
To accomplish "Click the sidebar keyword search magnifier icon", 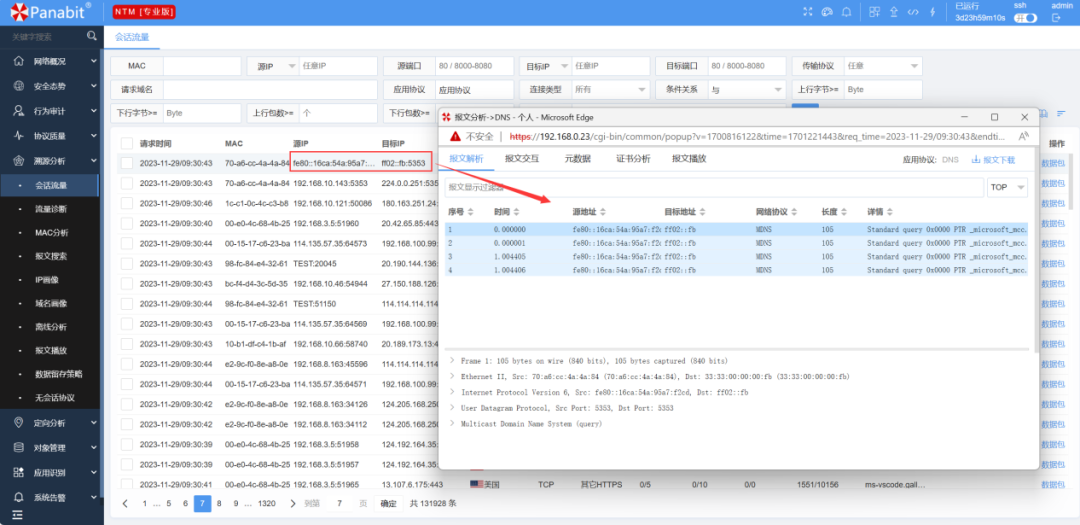I will click(x=92, y=36).
